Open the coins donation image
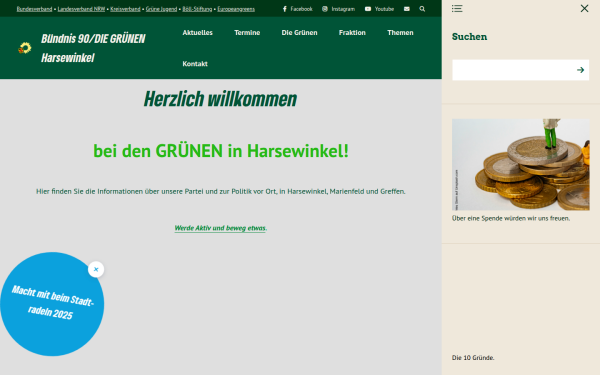Screen dimensions: 600x375 tap(520, 165)
